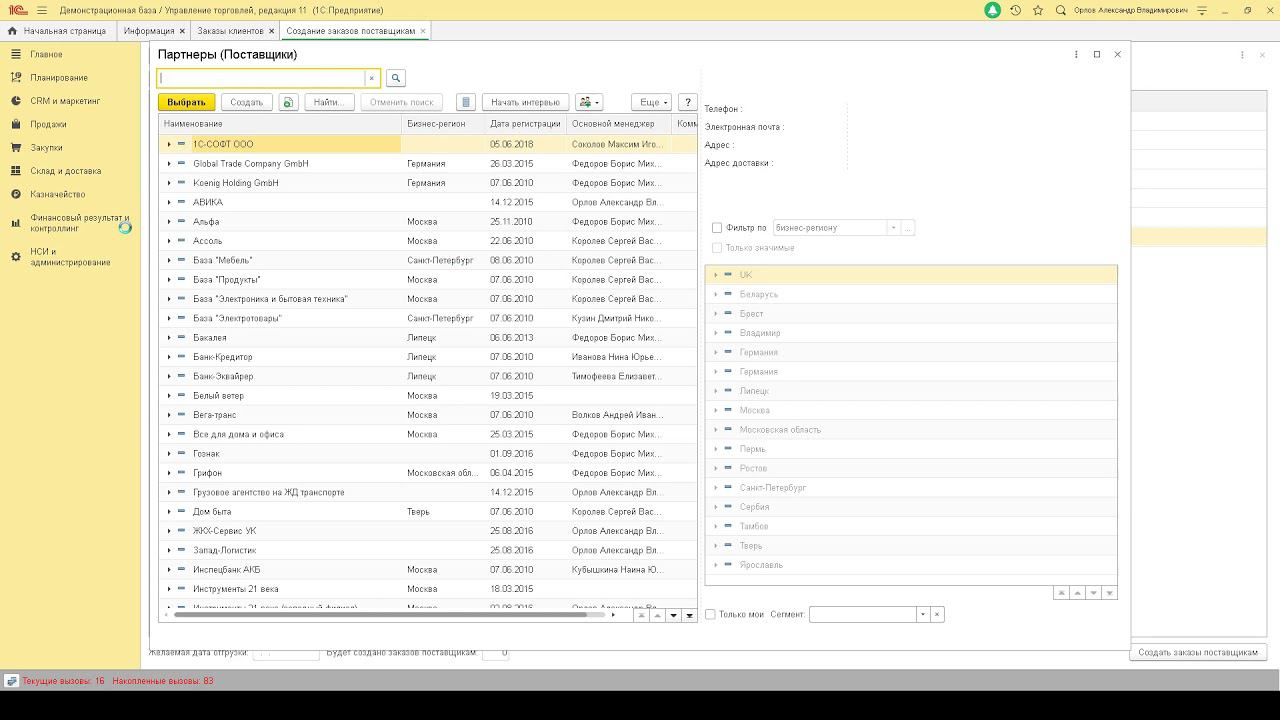The height and width of the screenshot is (720, 1280).
Task: Clear the Сегмент field with its x
Action: [937, 614]
